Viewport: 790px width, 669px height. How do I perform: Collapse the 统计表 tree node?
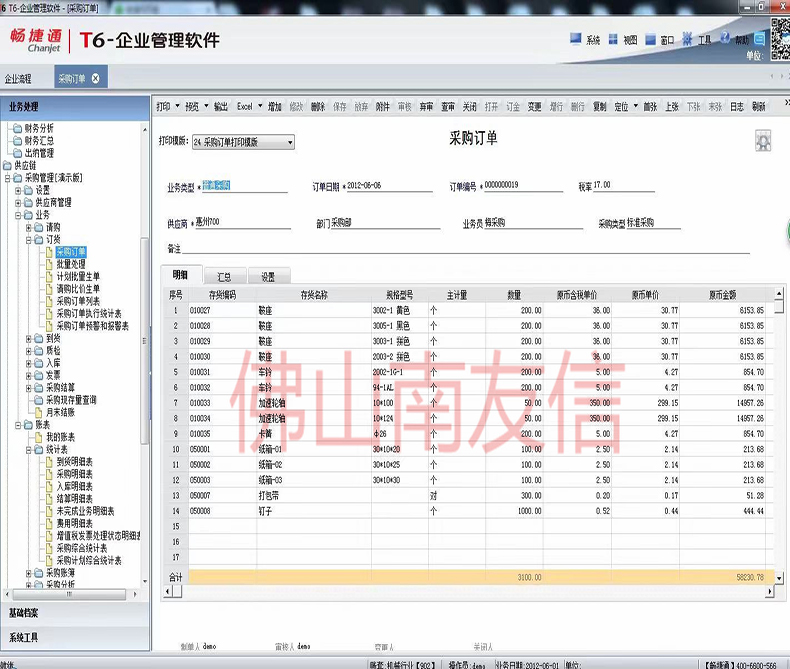pyautogui.click(x=29, y=449)
